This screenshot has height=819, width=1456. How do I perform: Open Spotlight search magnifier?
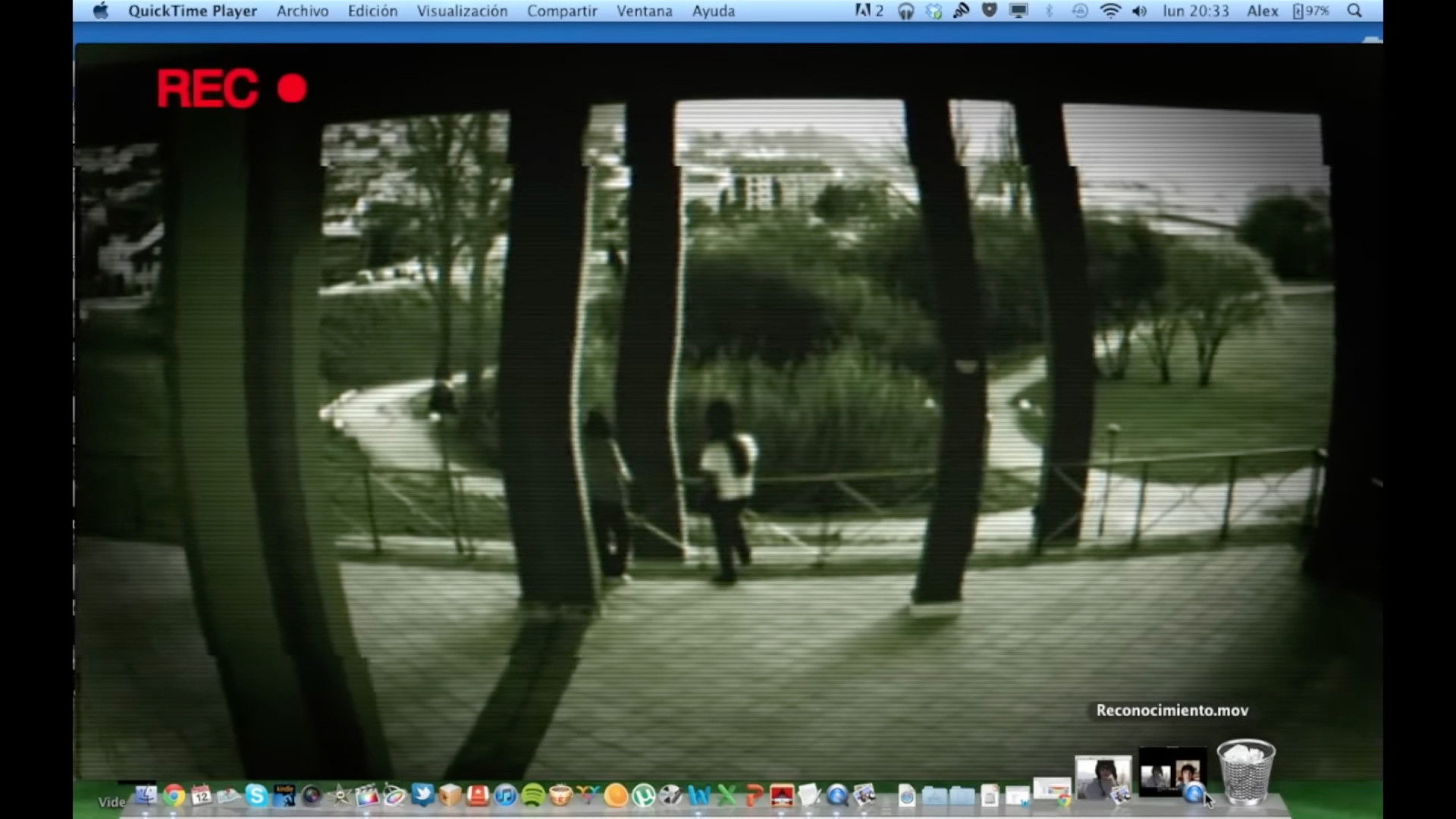1354,11
